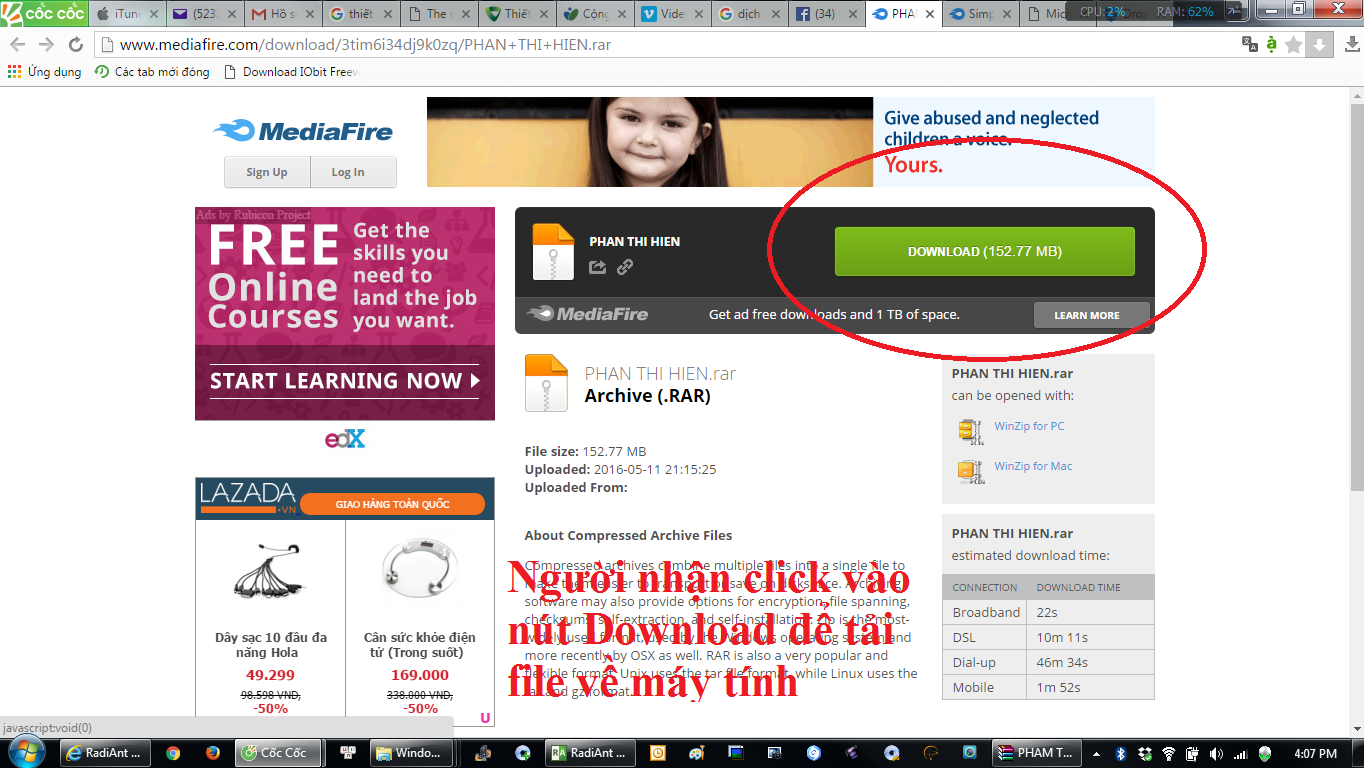The height and width of the screenshot is (768, 1364).
Task: Click the GIAO HÀNG TOÀN QUỐC orange button
Action: tap(392, 504)
